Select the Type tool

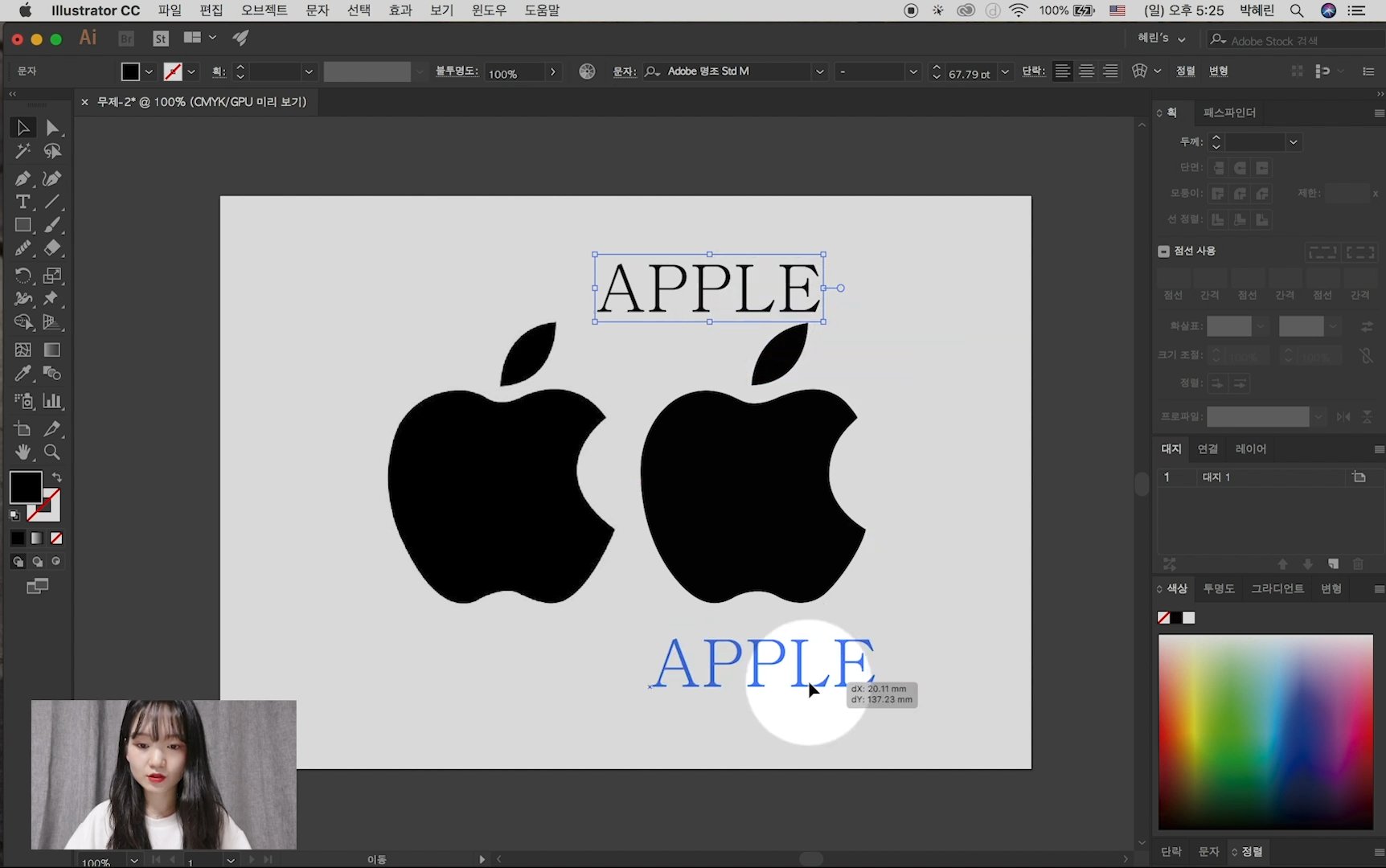point(23,202)
